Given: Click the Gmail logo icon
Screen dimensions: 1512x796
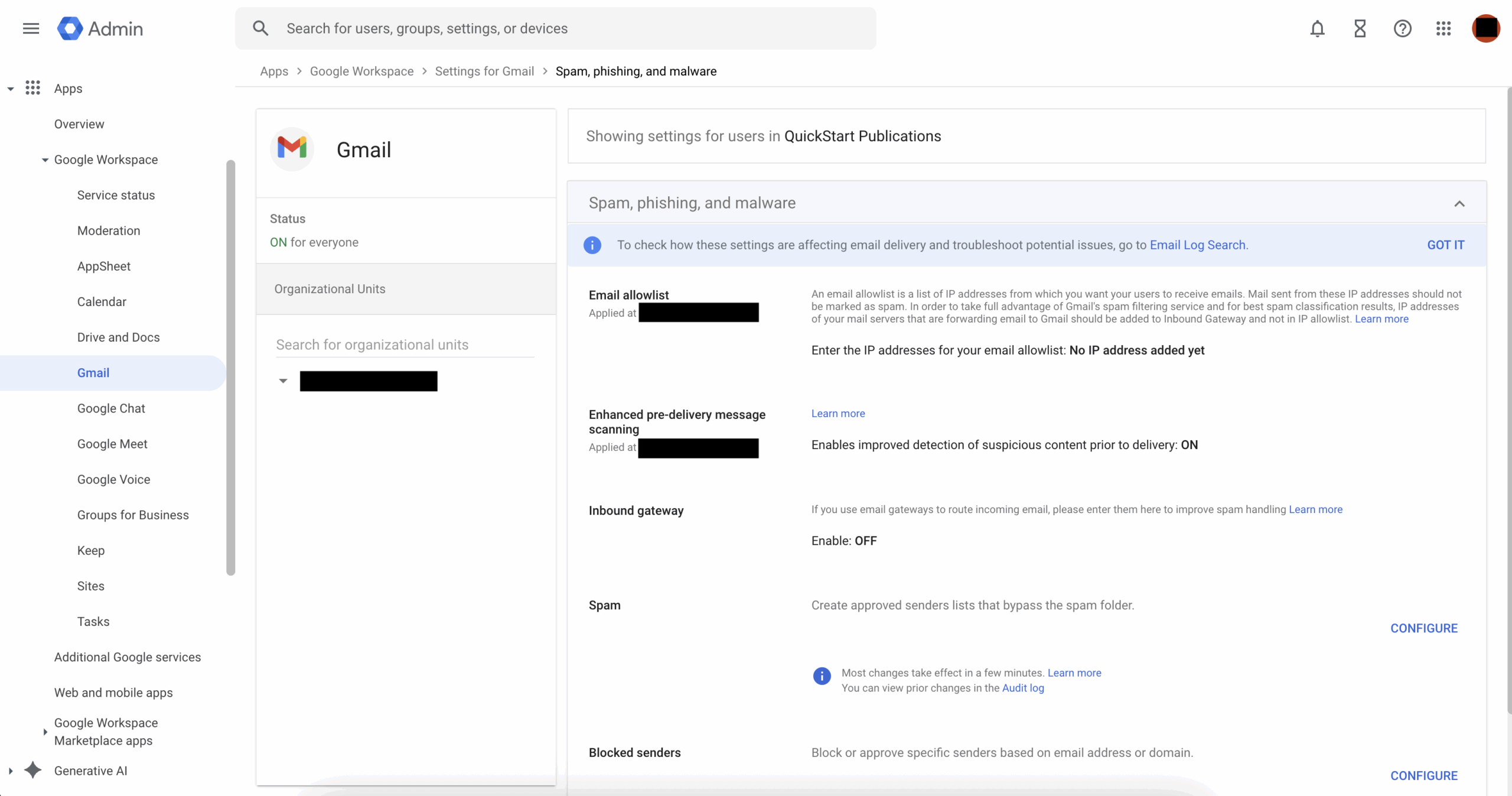Looking at the screenshot, I should 292,148.
